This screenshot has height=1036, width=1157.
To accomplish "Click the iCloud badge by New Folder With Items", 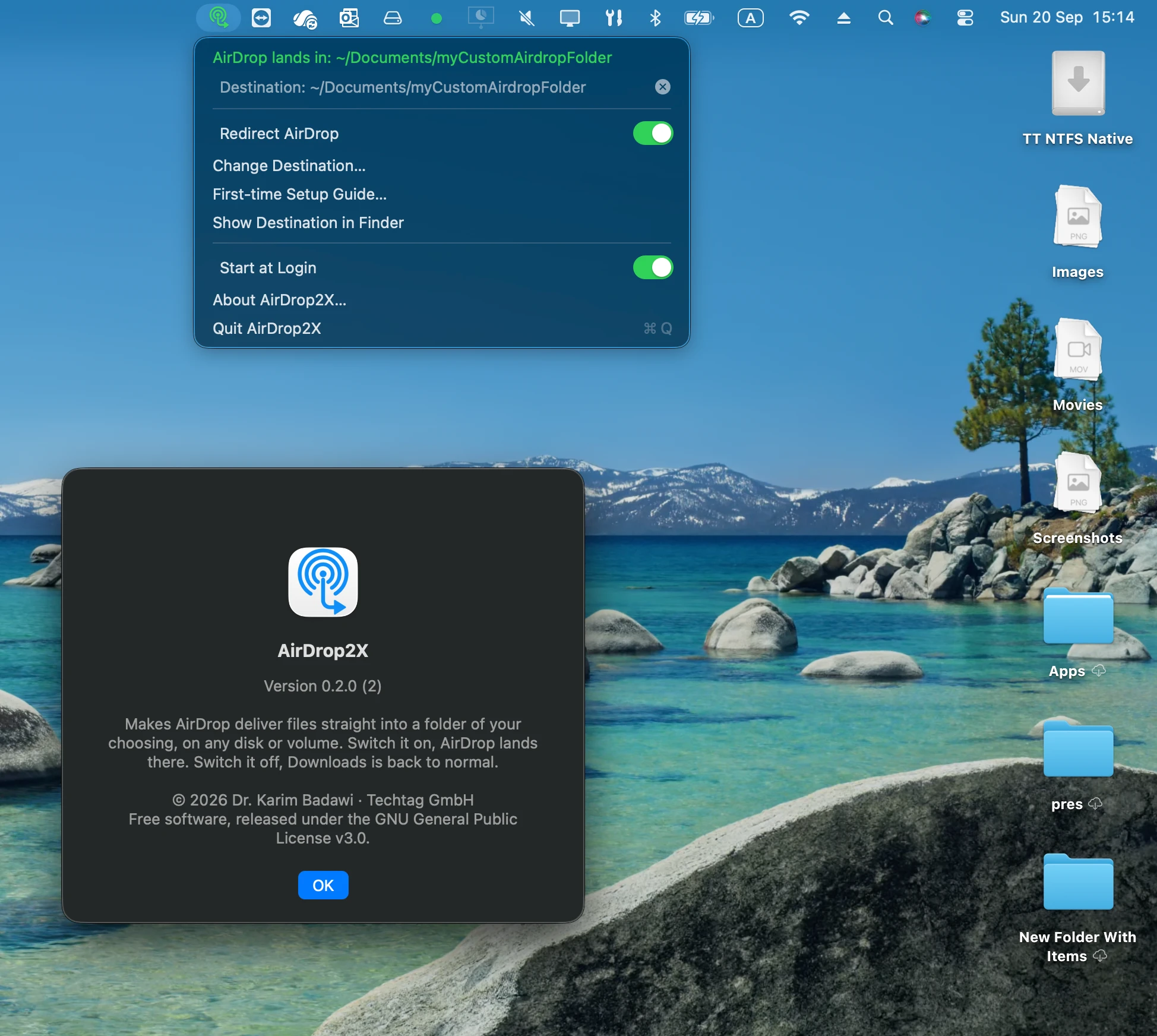I will click(1100, 956).
